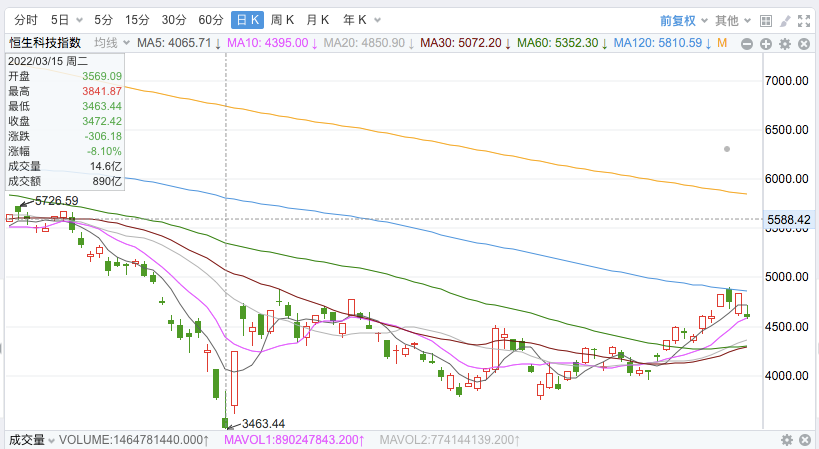The image size is (819, 449).
Task: Click the 5588.42 crosshair price tag
Action: coord(789,220)
